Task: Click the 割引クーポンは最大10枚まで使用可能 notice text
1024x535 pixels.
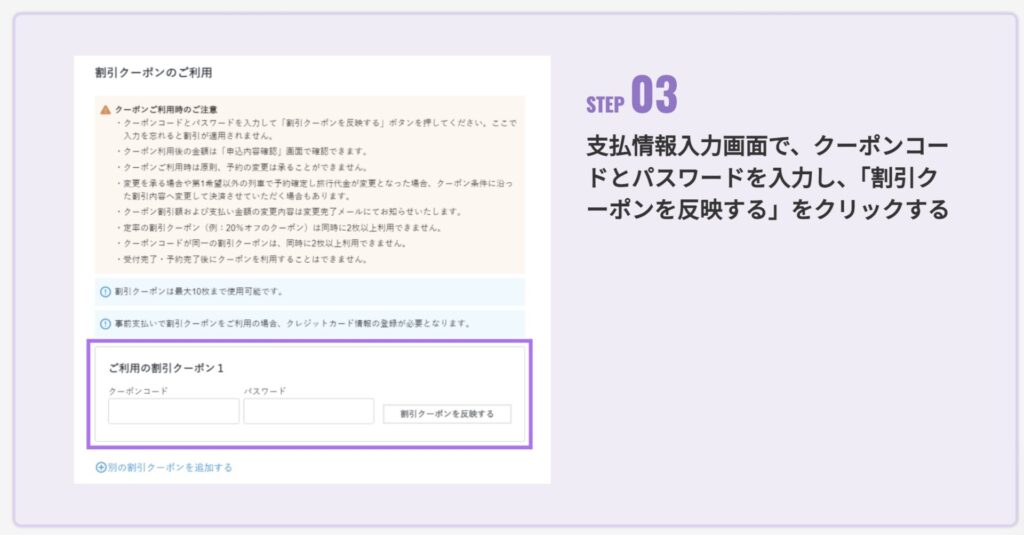Action: [199, 292]
